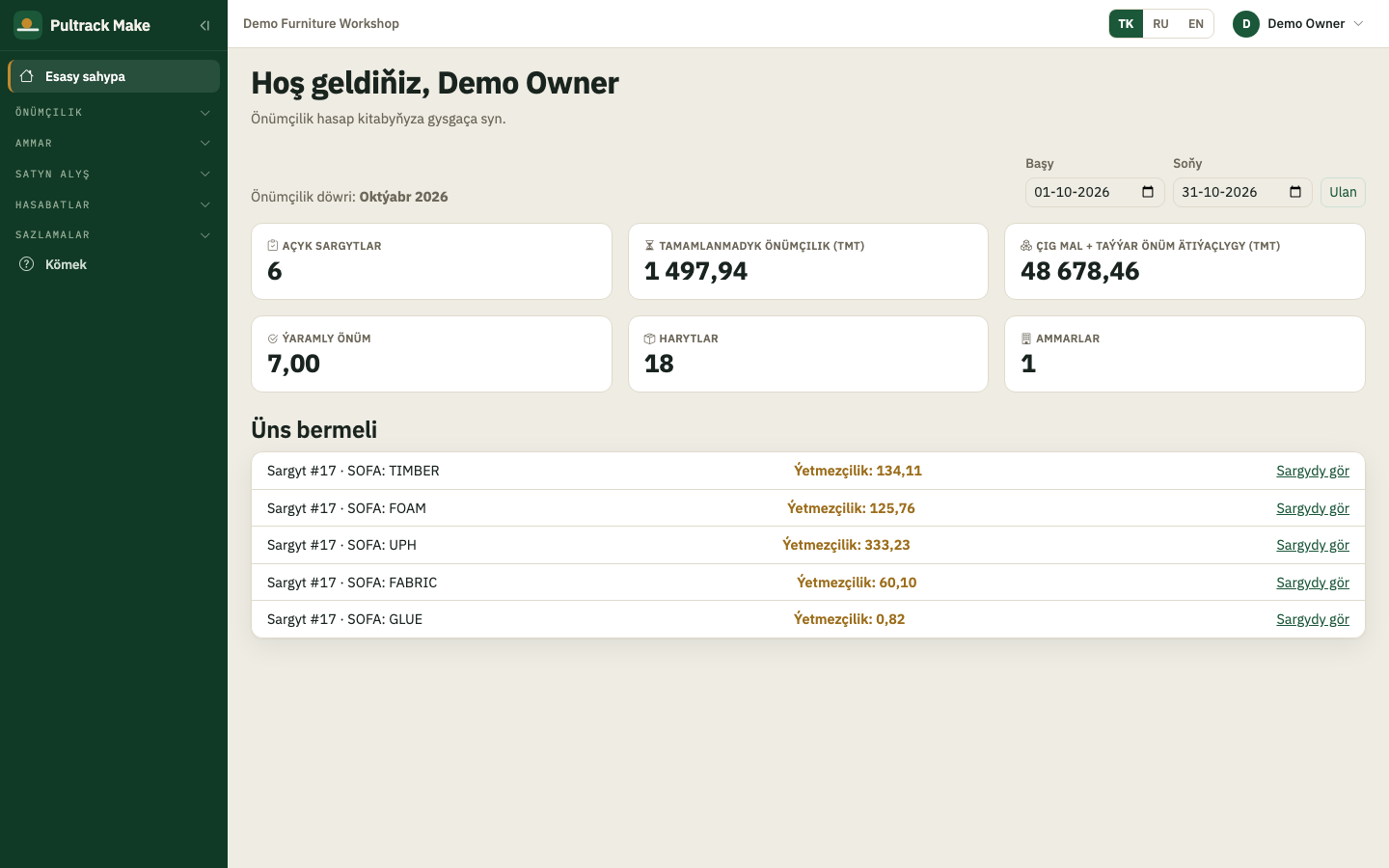Click the clipboard icon on Açyk sargytlar card
The height and width of the screenshot is (868, 1389).
(273, 246)
